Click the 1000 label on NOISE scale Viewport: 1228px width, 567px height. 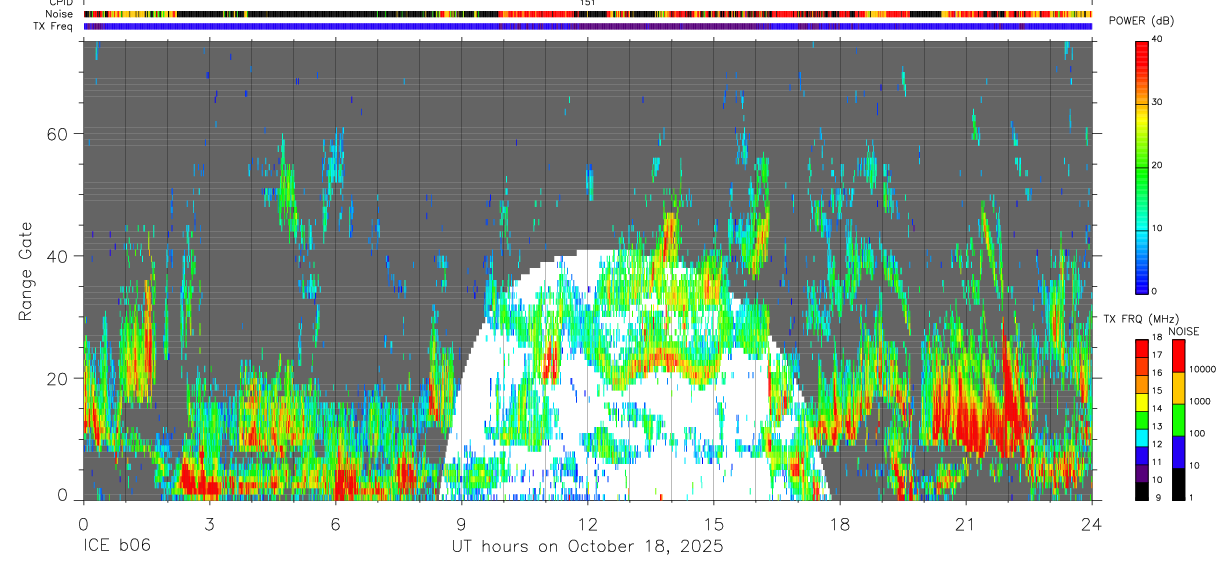click(1202, 401)
